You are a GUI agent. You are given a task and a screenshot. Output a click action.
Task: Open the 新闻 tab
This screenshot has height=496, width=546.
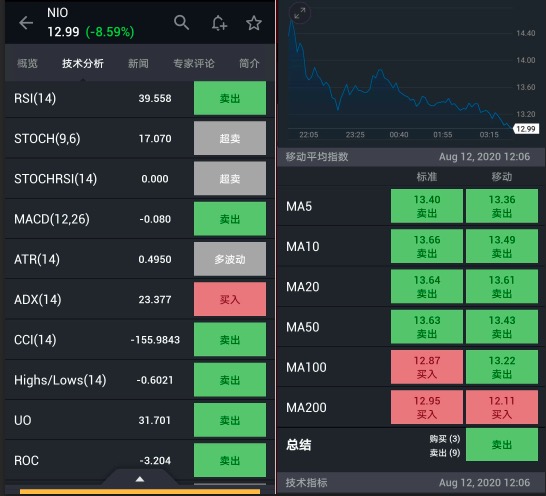(138, 63)
